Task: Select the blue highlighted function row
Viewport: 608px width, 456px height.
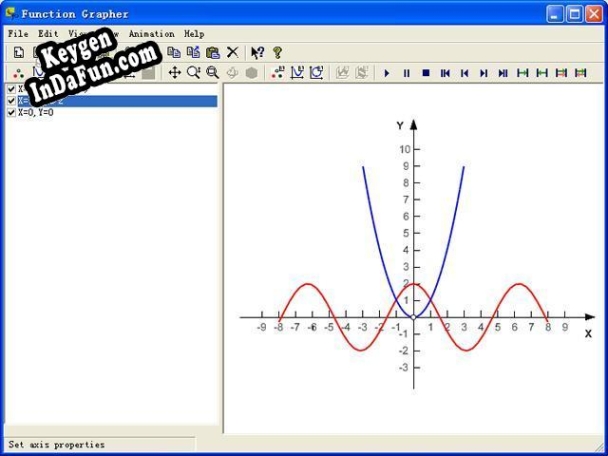Action: click(x=117, y=101)
